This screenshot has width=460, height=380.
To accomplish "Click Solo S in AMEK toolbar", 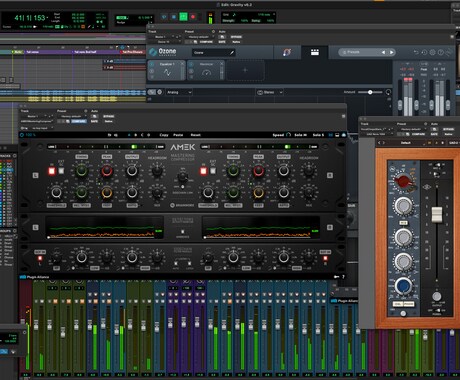I will tap(318, 135).
